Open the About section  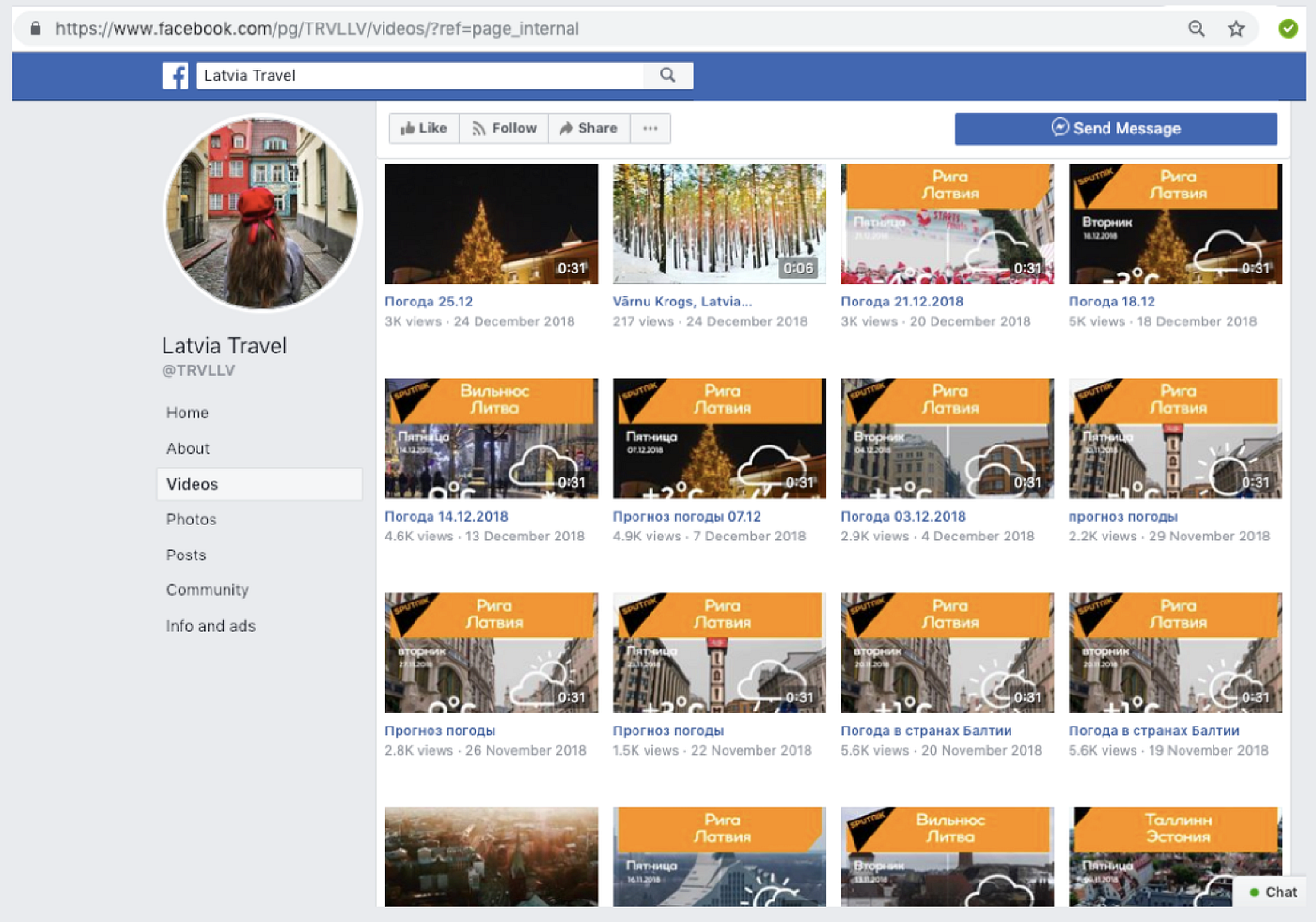coord(188,448)
